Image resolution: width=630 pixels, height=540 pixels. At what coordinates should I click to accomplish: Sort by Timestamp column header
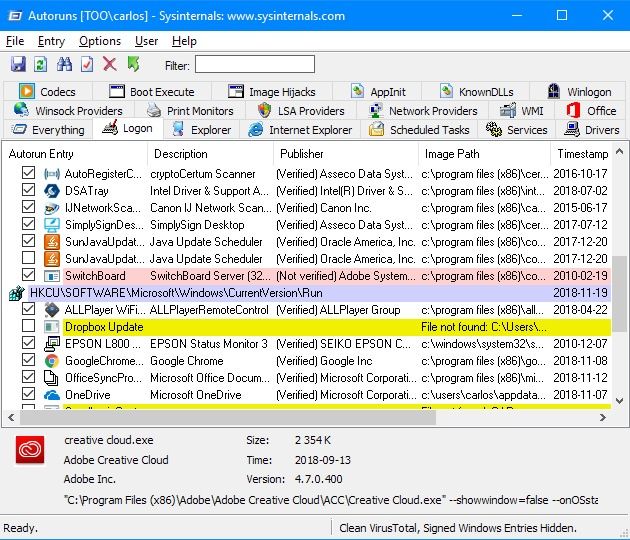582,154
